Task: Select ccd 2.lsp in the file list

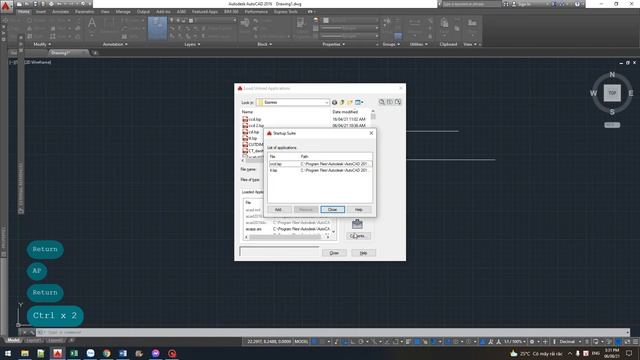Action: (253, 126)
